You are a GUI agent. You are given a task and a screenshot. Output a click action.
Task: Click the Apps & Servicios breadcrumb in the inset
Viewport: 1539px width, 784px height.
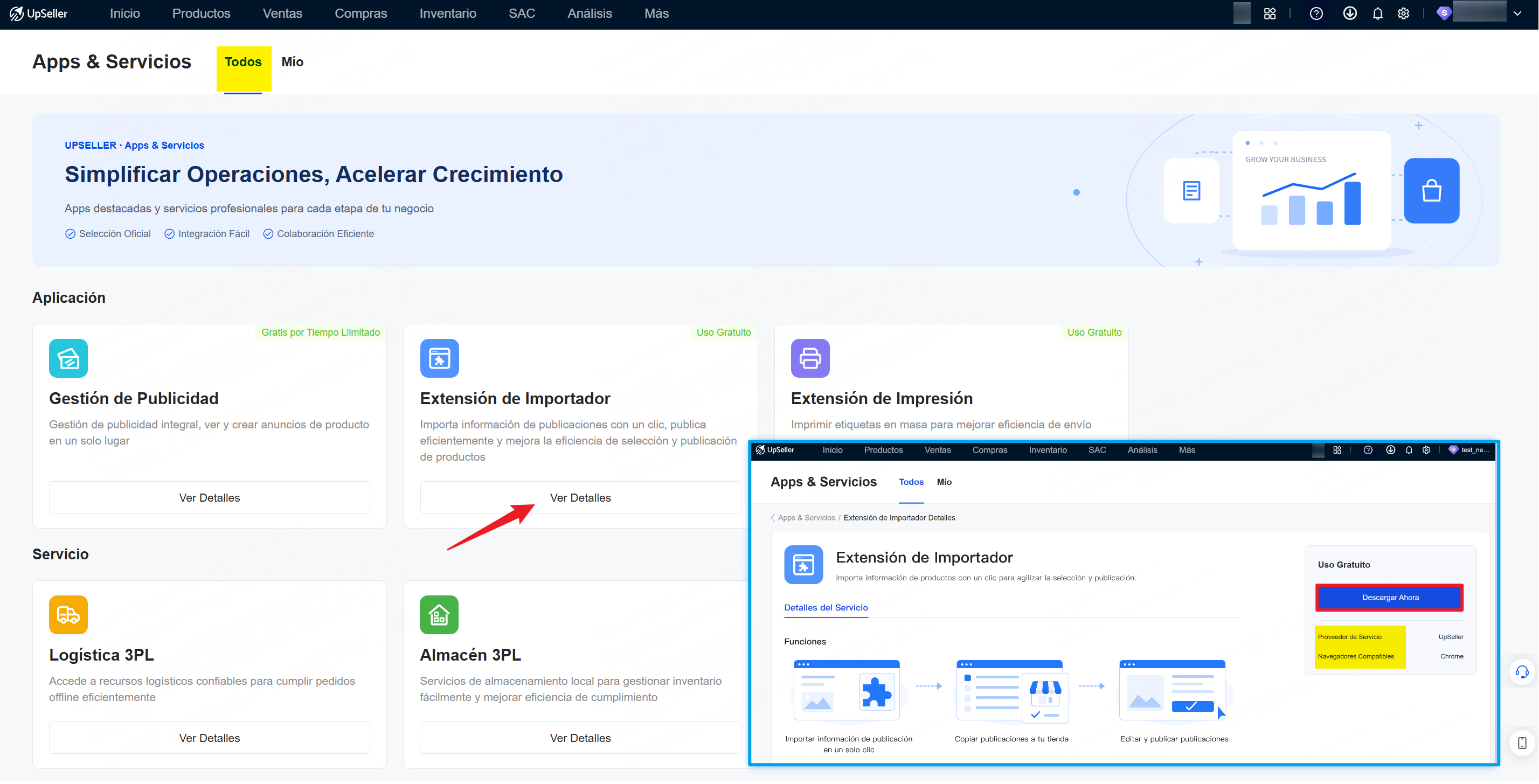pyautogui.click(x=807, y=517)
